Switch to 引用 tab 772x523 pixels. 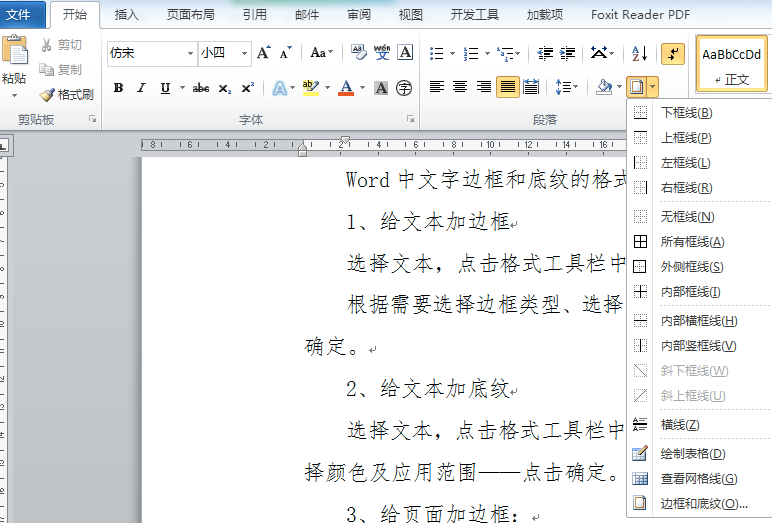[255, 15]
